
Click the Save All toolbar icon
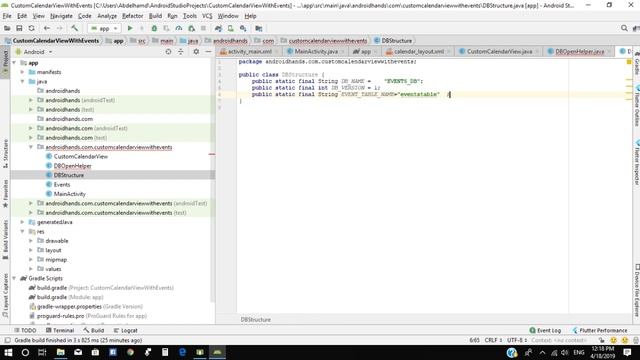click(19, 28)
